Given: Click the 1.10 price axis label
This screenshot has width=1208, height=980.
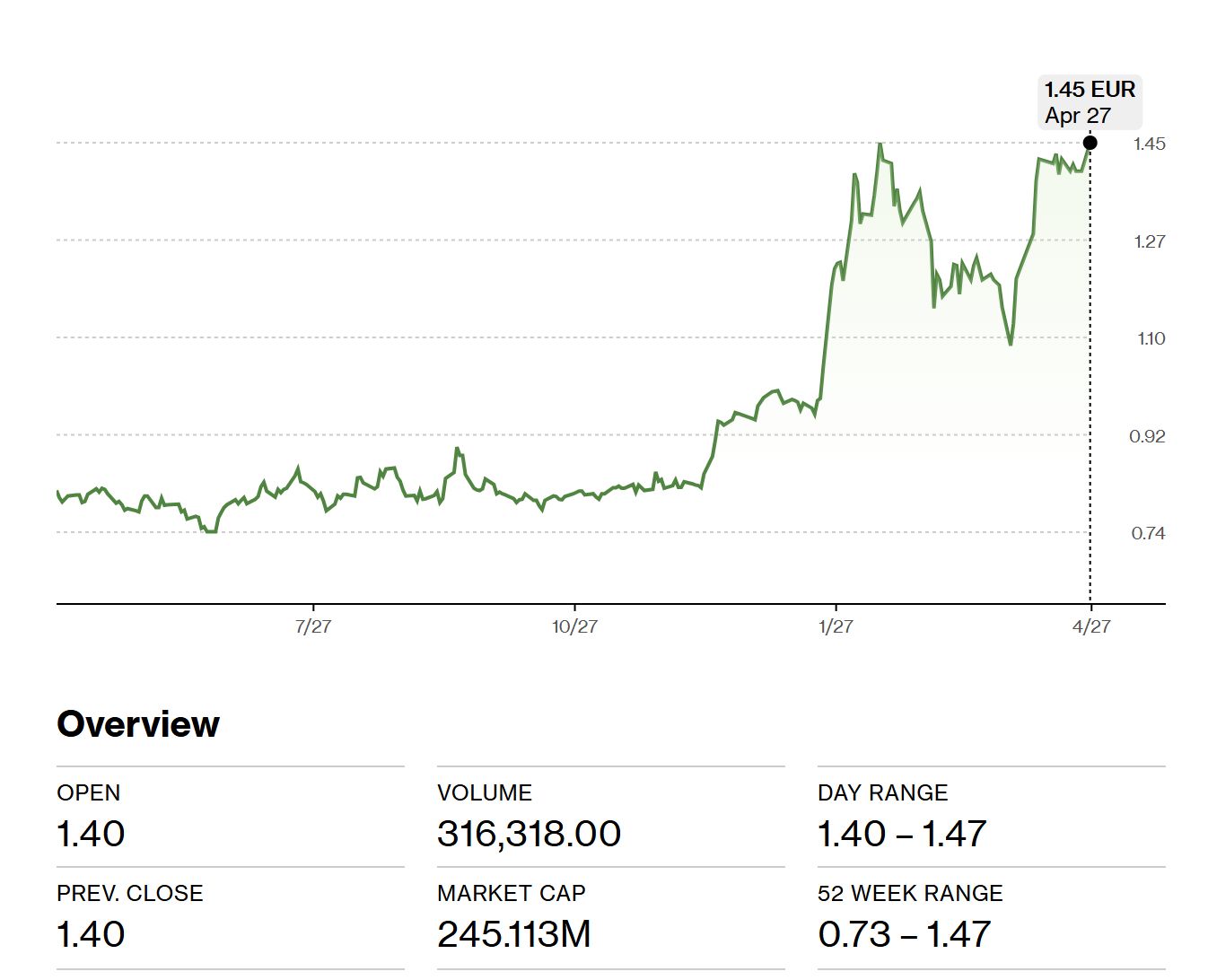Looking at the screenshot, I should pyautogui.click(x=1151, y=338).
